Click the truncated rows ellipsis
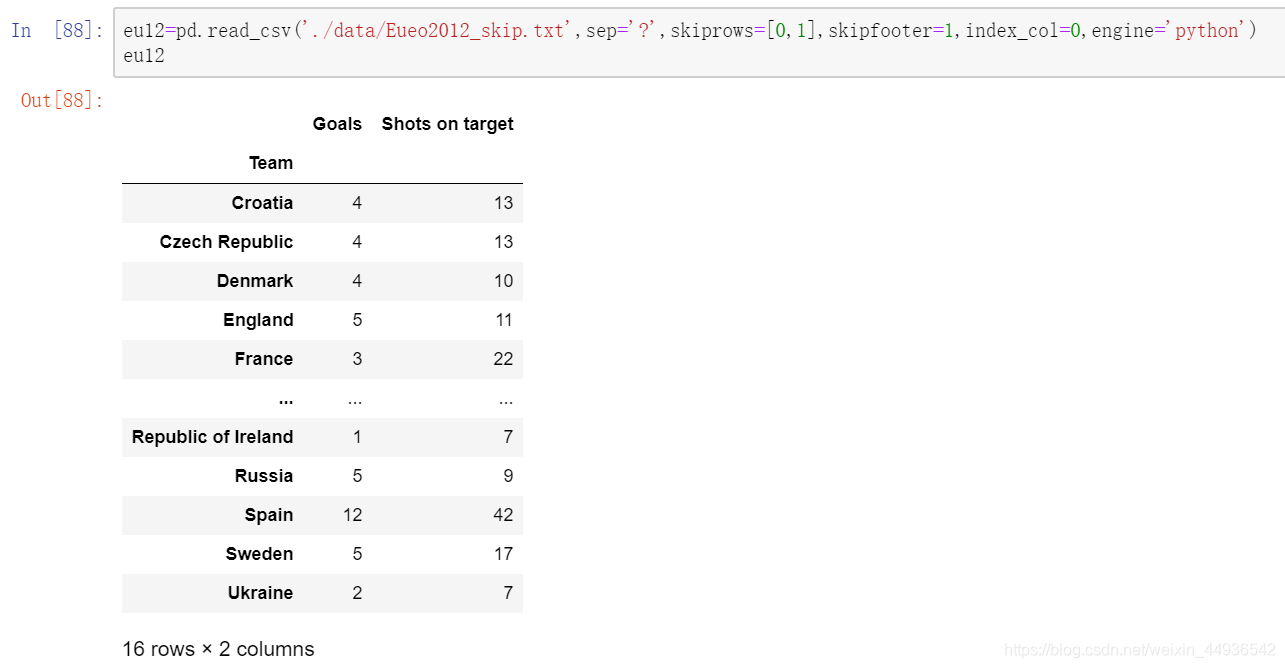 pos(286,398)
